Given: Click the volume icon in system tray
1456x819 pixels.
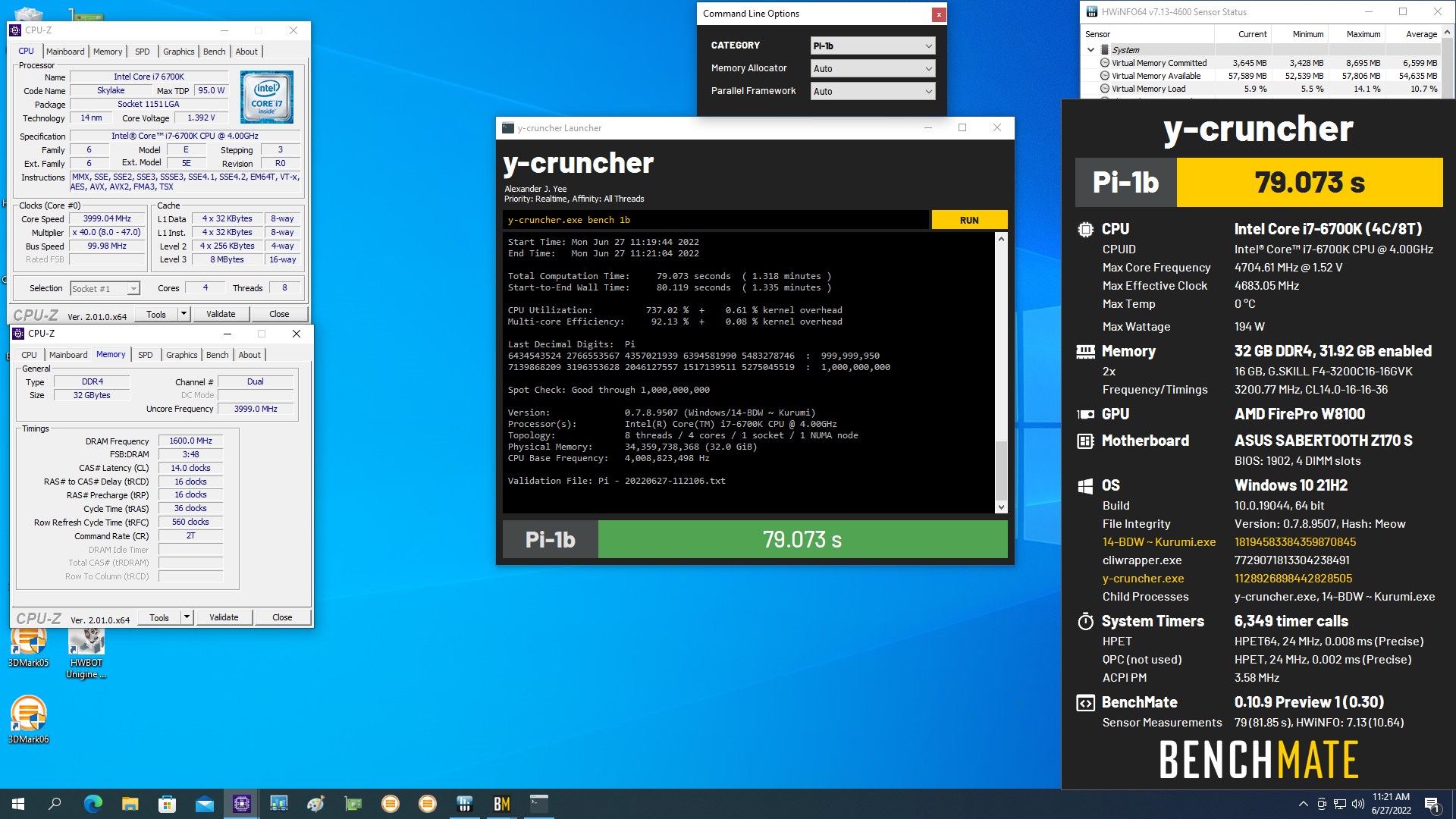Looking at the screenshot, I should 1358,804.
